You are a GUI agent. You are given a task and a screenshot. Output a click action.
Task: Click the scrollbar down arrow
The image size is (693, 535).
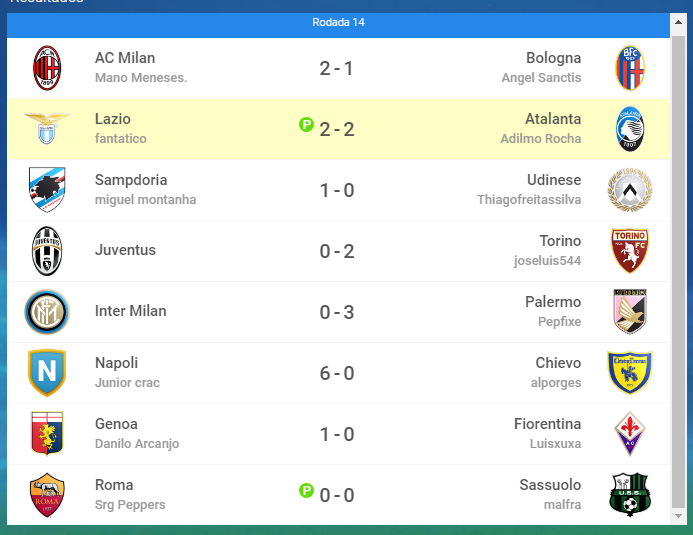(678, 516)
